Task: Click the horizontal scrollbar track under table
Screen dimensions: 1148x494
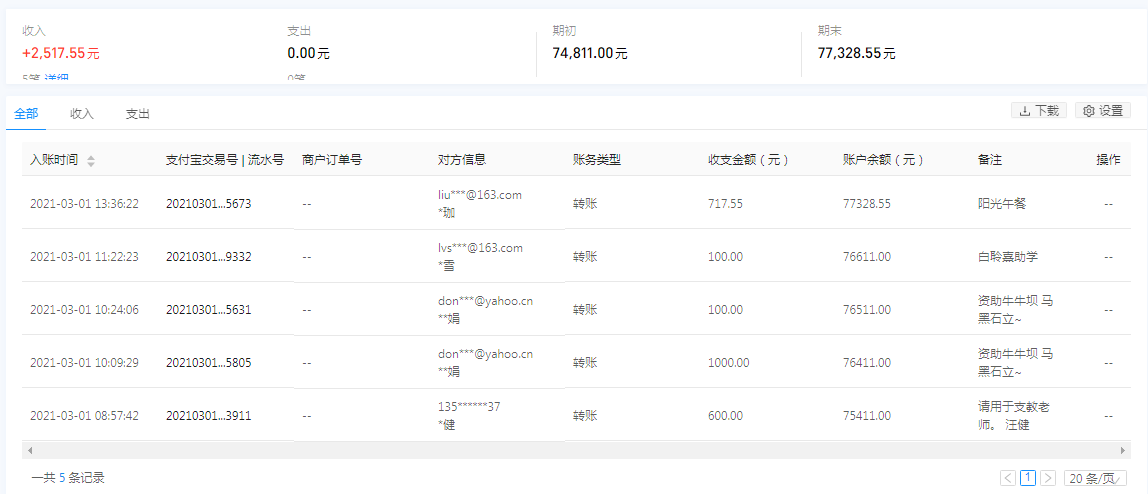Action: [x=573, y=451]
